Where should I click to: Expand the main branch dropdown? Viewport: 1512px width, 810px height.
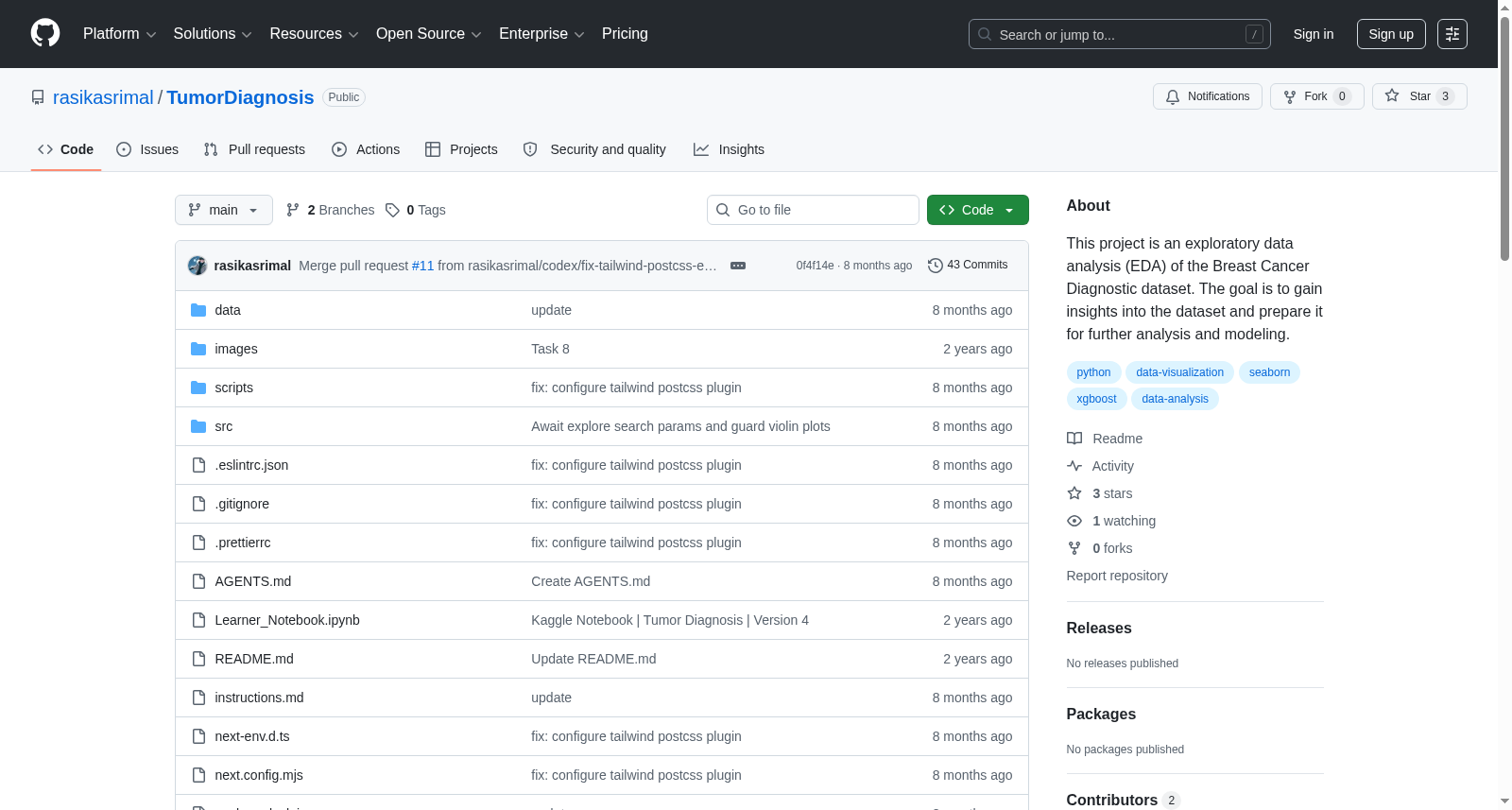point(224,210)
